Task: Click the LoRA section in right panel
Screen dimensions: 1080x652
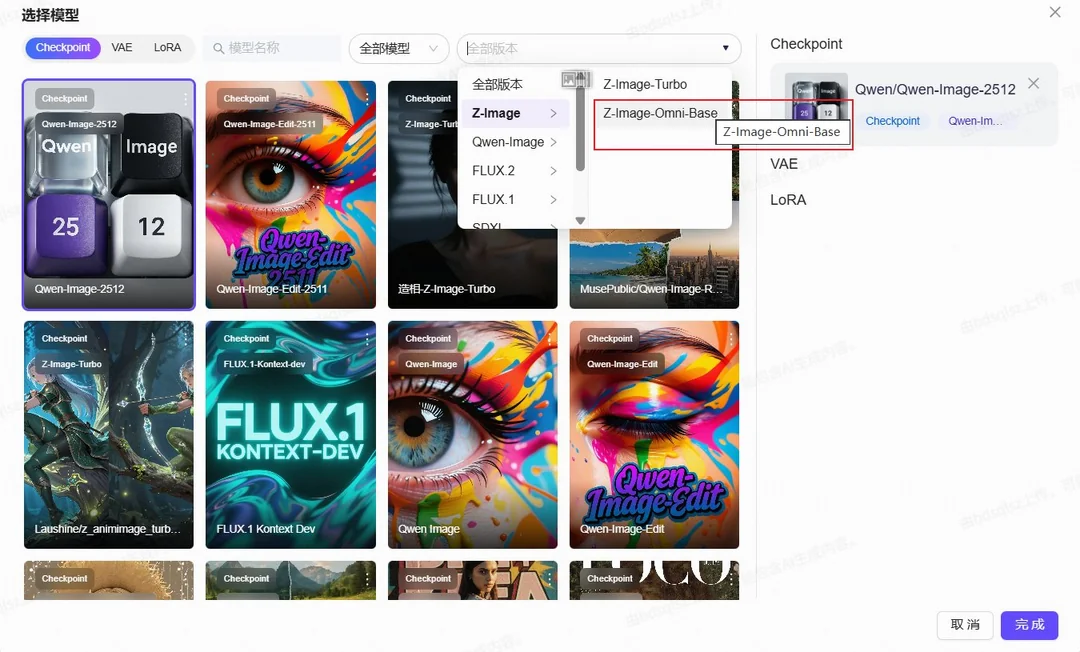Action: pos(788,200)
